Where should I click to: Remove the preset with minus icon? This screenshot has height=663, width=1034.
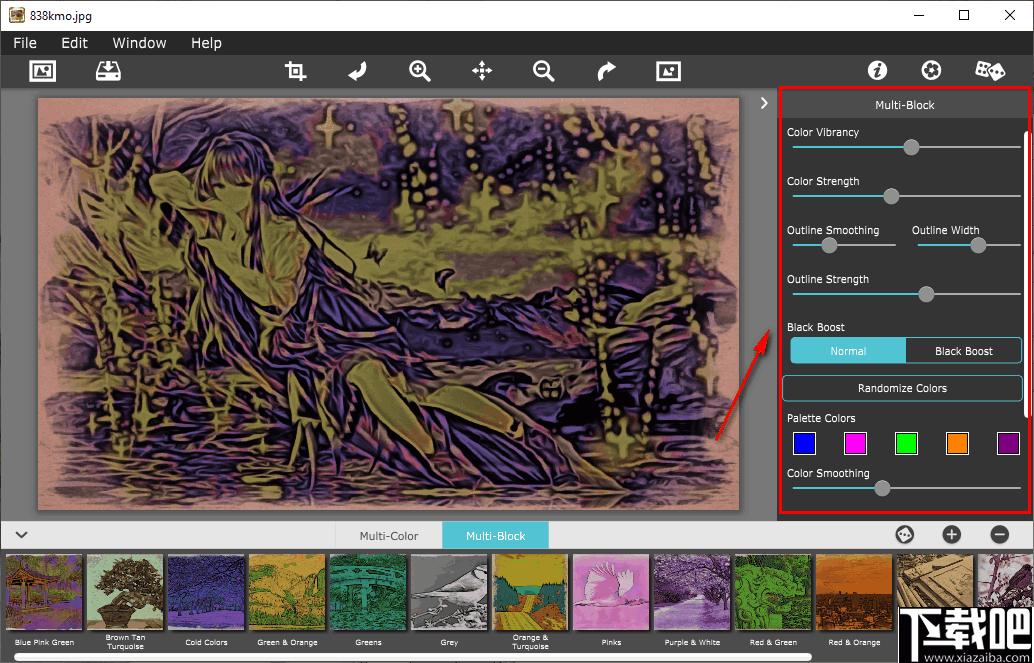coord(1000,534)
